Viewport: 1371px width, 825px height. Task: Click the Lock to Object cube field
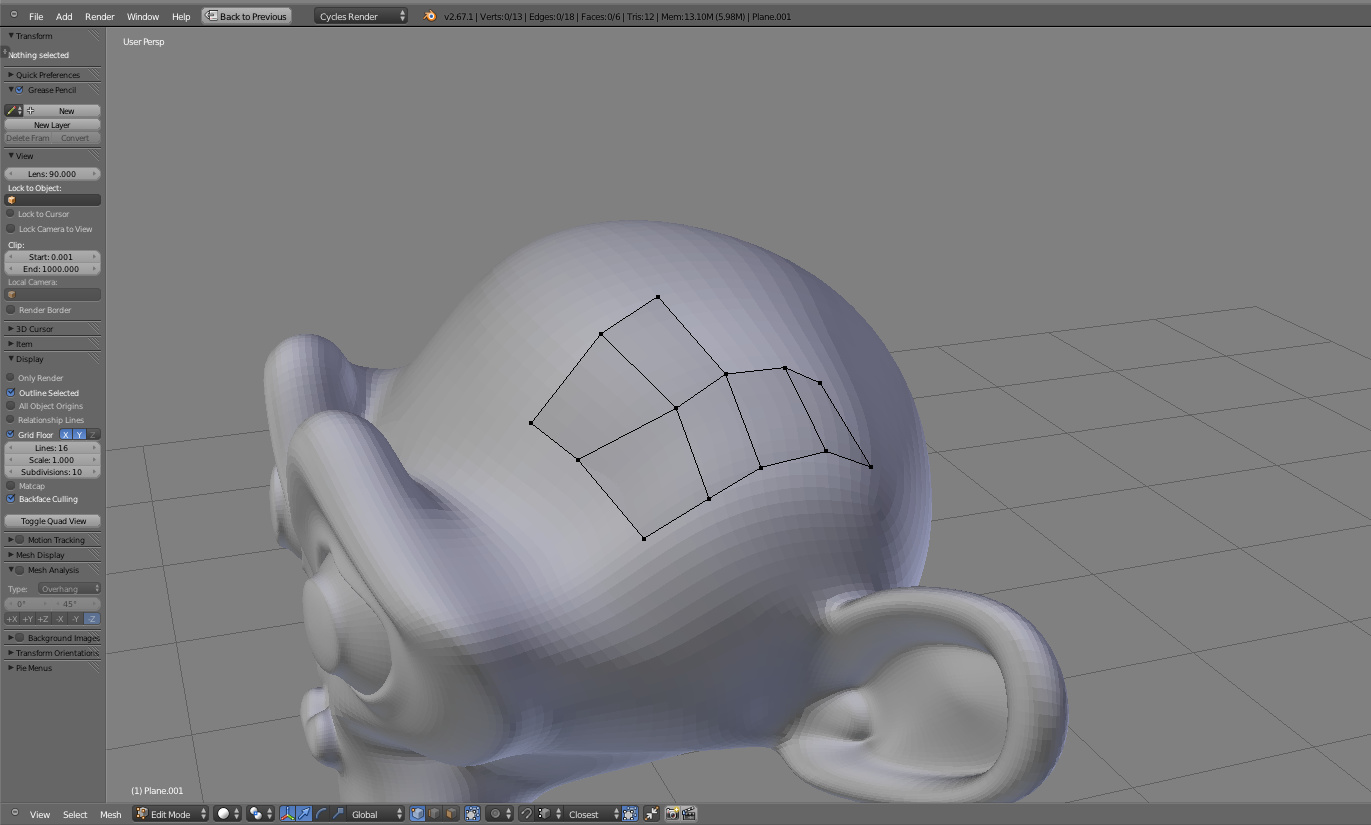53,200
